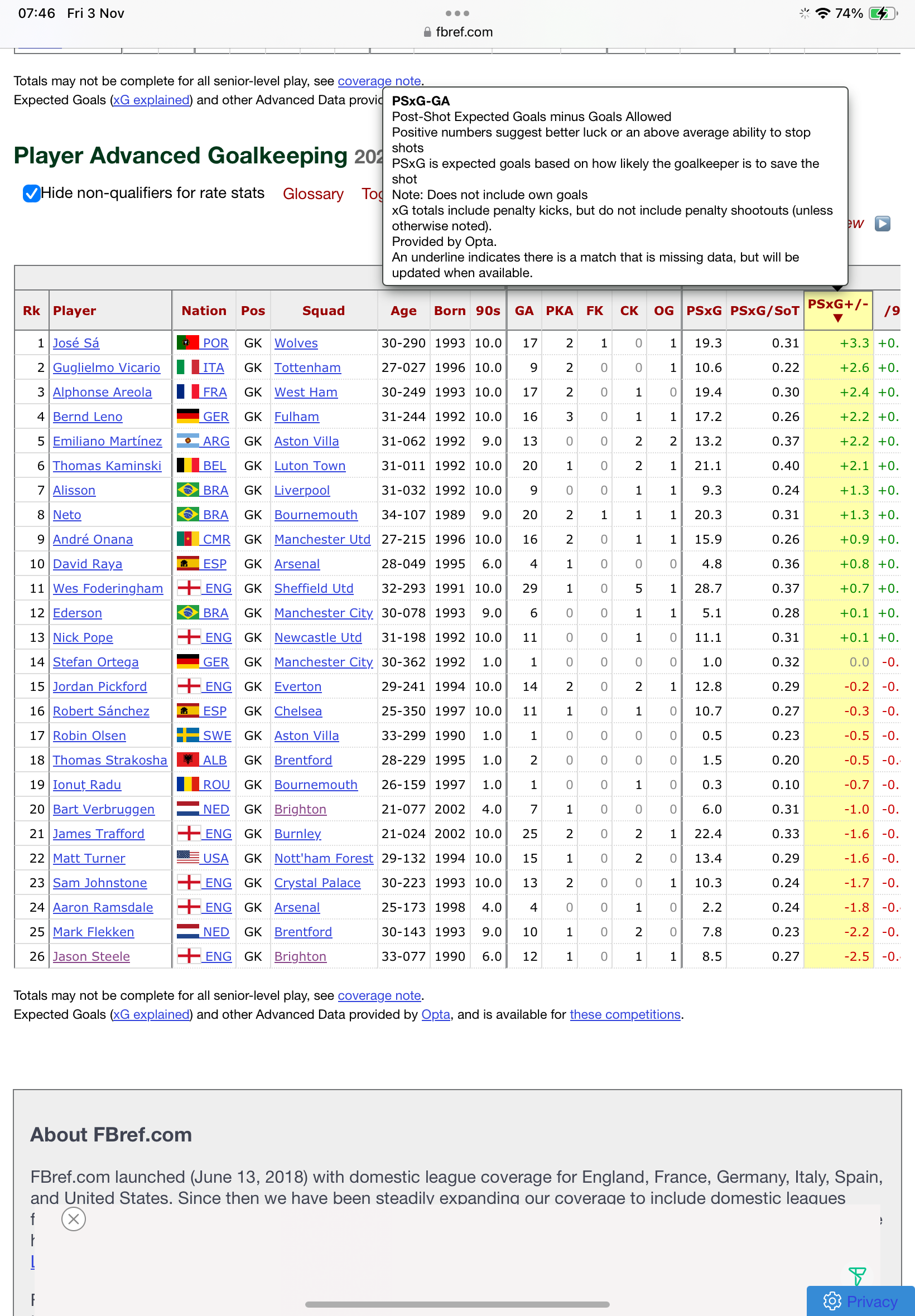
Task: Tap the fbref.com address bar
Action: tap(458, 32)
